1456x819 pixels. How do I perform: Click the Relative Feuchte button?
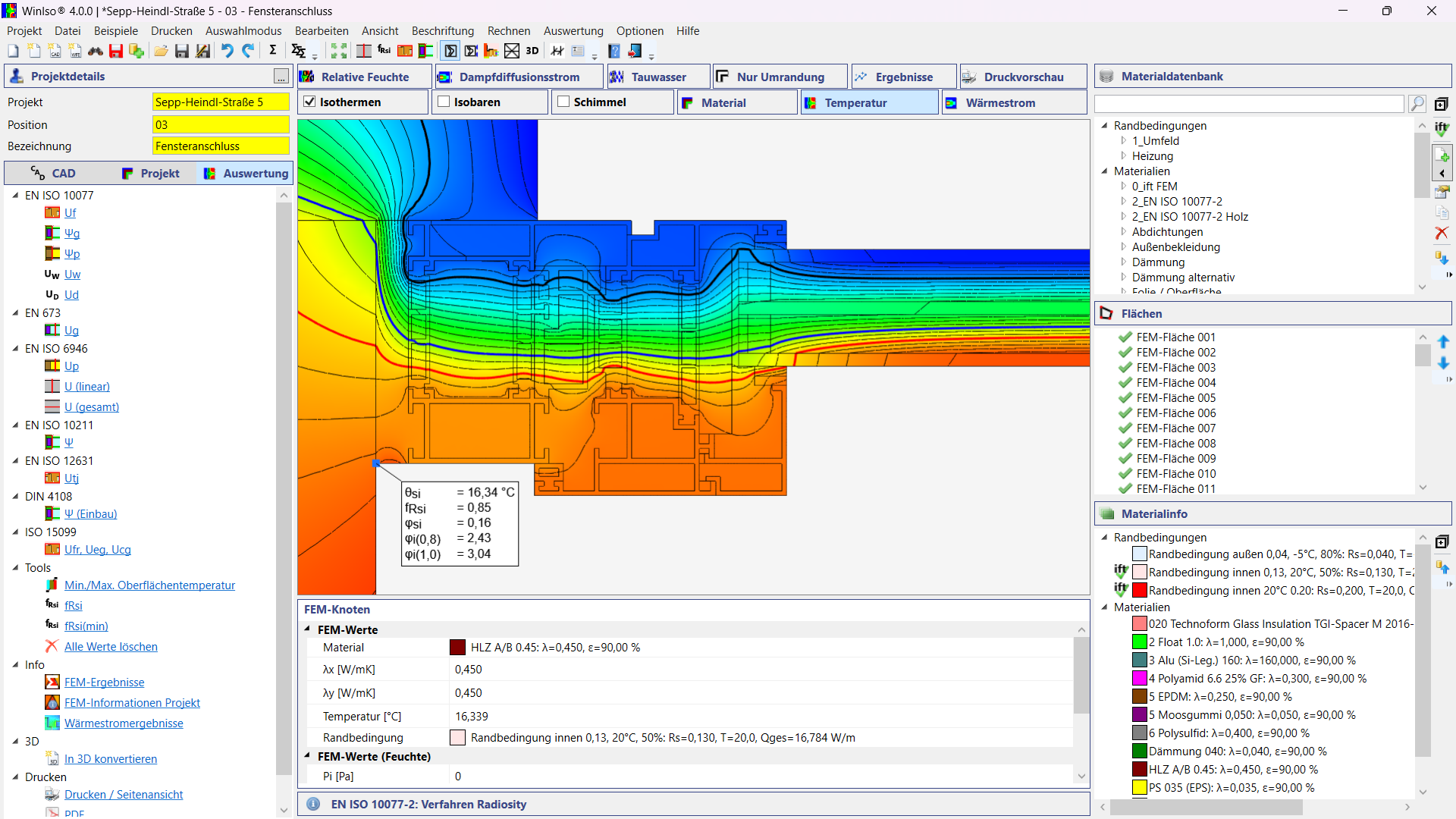pos(365,77)
